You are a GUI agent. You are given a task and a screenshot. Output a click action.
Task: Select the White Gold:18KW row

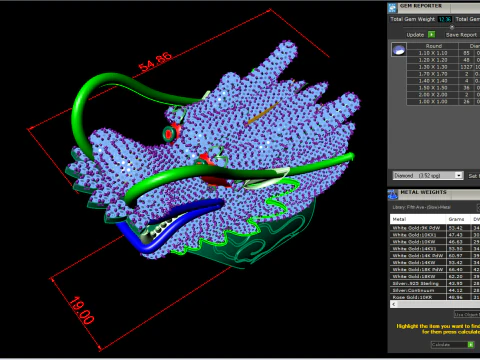[x=435, y=277]
